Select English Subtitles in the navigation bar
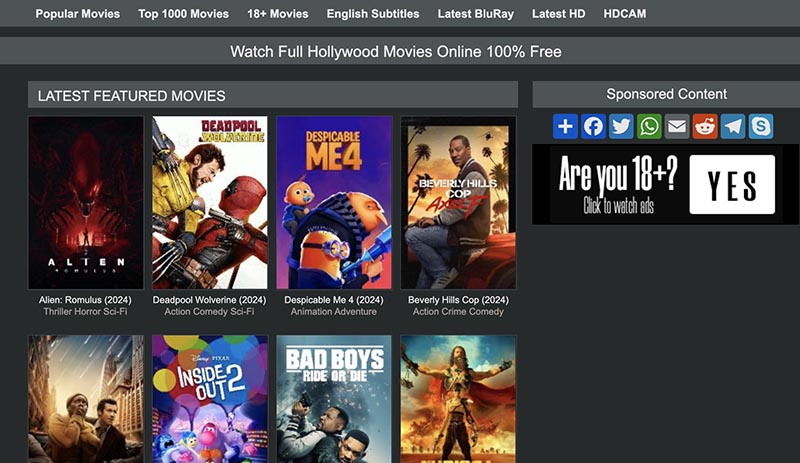Image resolution: width=800 pixels, height=463 pixels. [373, 14]
